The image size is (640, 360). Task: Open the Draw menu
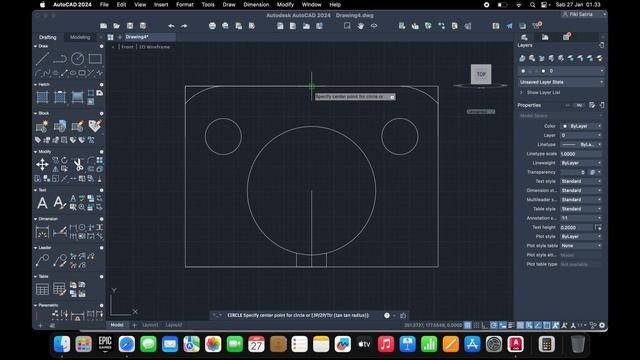[229, 4]
